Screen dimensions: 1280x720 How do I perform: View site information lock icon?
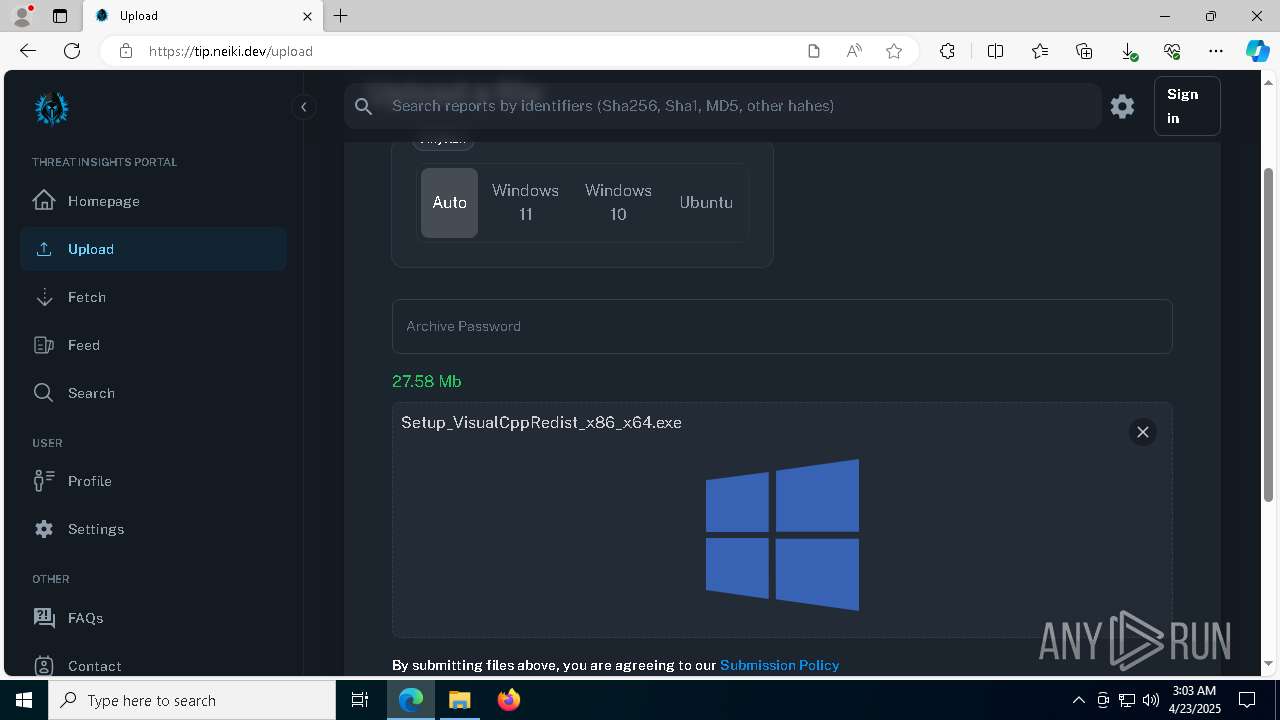126,51
